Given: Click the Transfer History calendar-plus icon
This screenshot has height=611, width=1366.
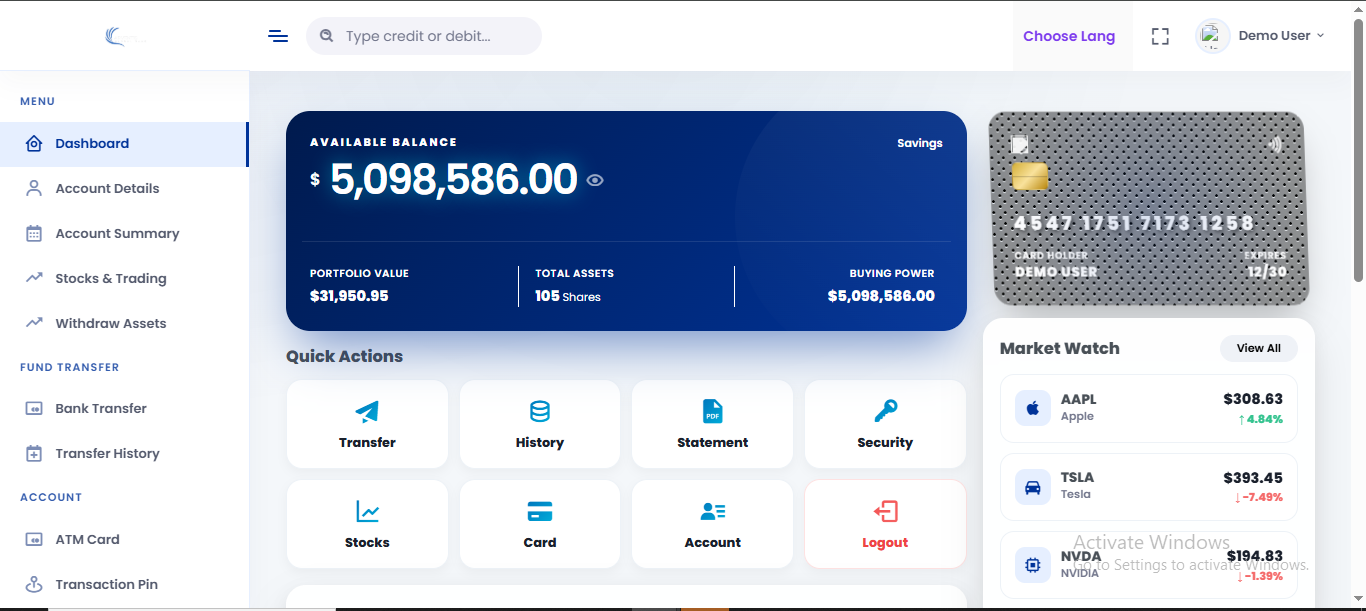Looking at the screenshot, I should point(34,453).
